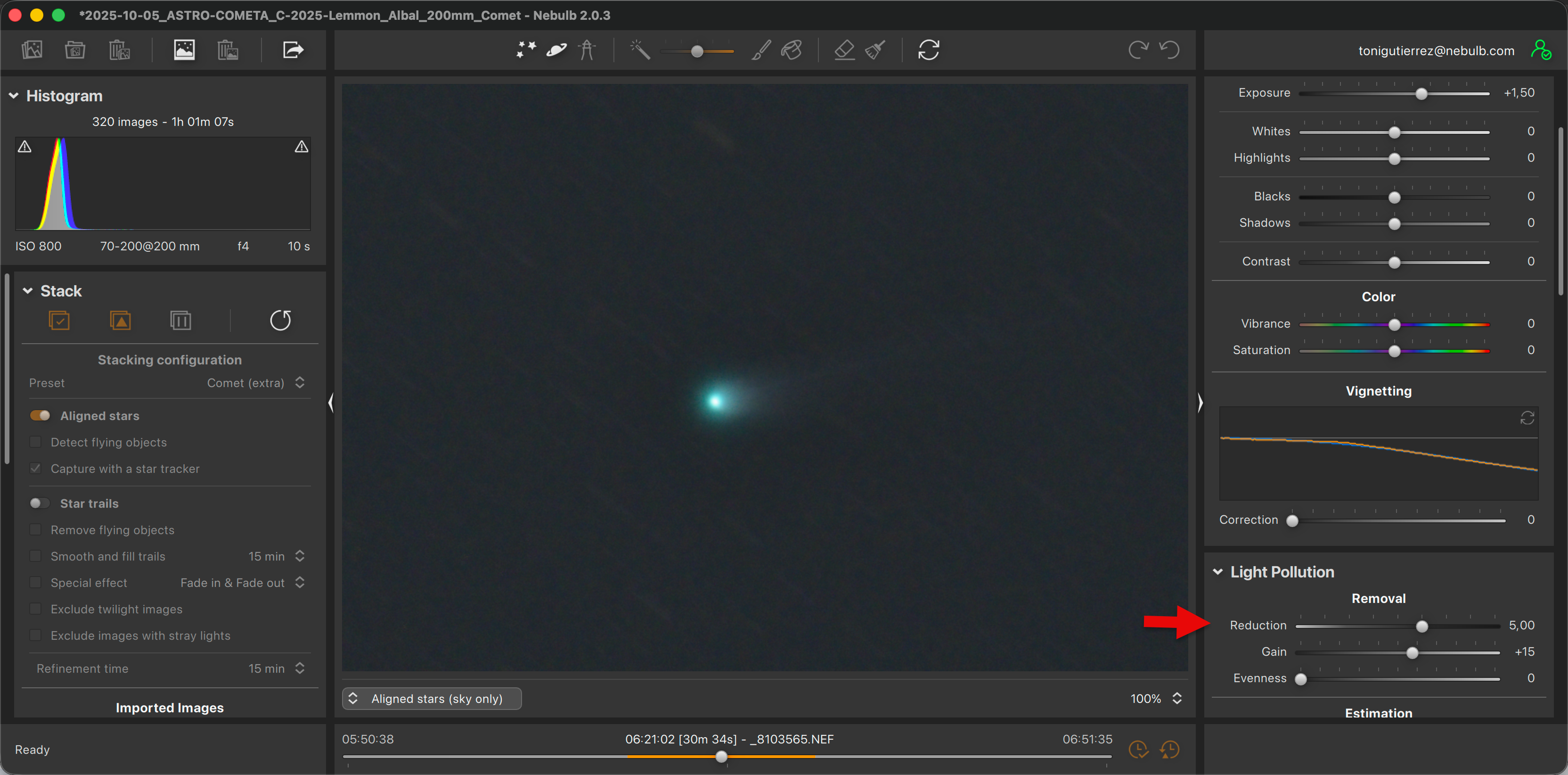Image resolution: width=1568 pixels, height=775 pixels.
Task: Open the Aligned stars (sky only) view dropdown
Action: tap(432, 699)
